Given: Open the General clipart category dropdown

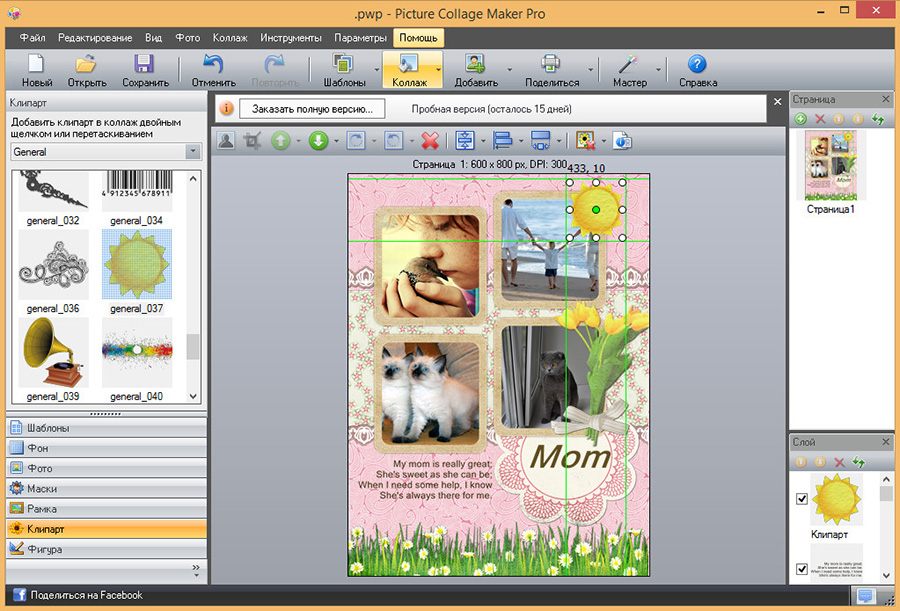Looking at the screenshot, I should pos(106,152).
